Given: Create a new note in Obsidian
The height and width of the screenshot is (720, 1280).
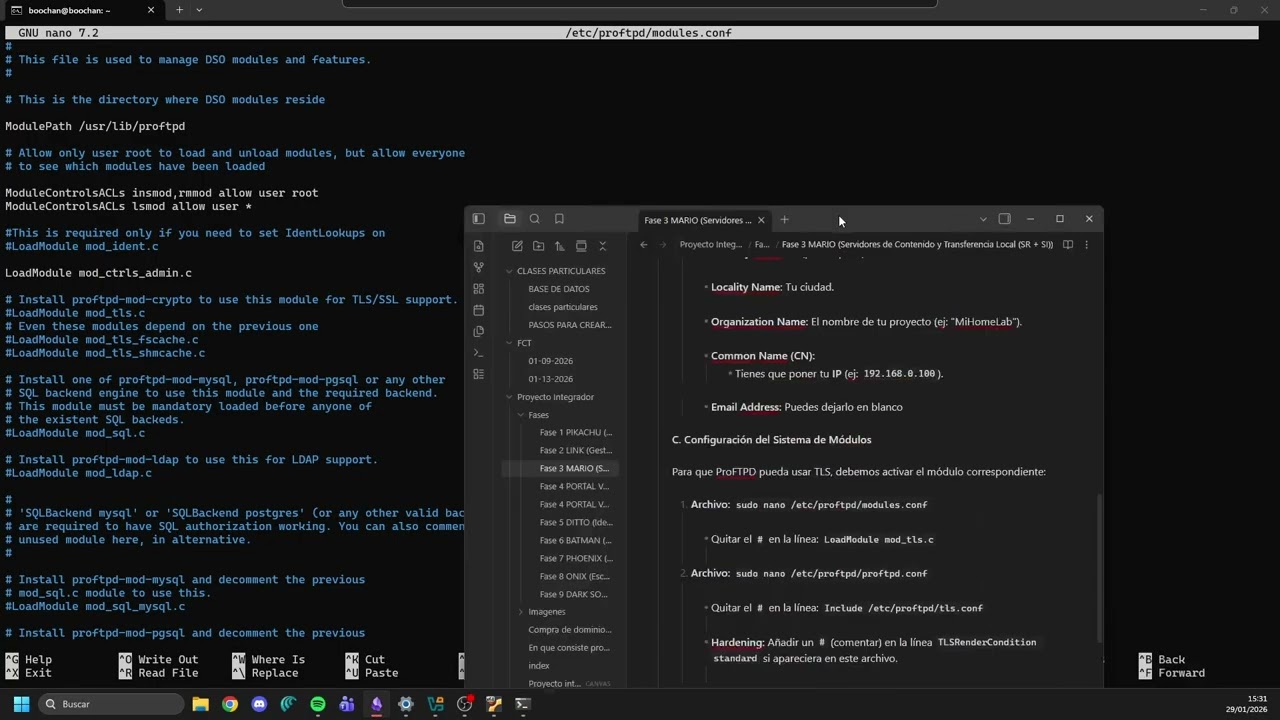Looking at the screenshot, I should pyautogui.click(x=517, y=246).
